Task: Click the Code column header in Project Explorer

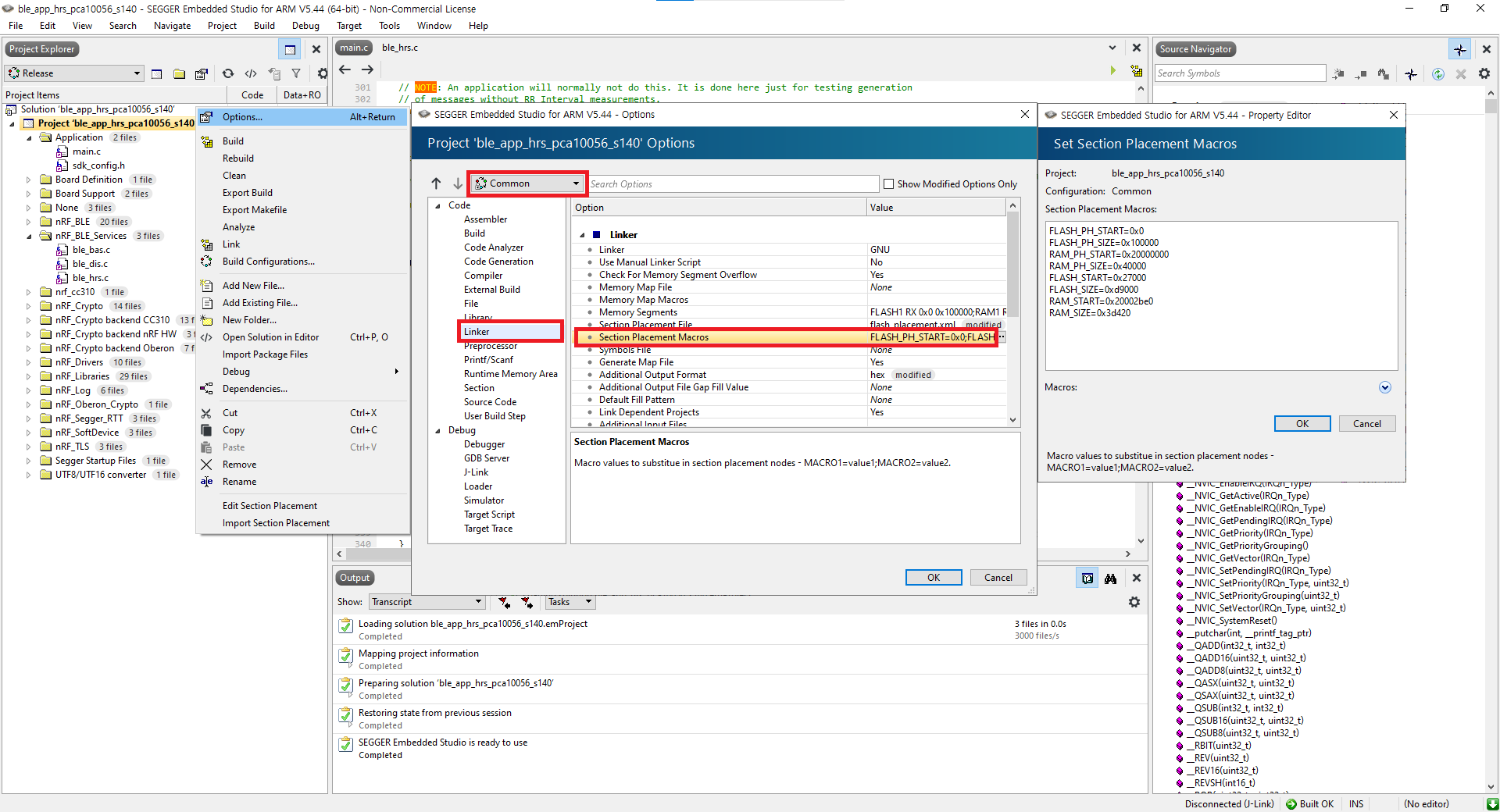Action: coord(252,95)
